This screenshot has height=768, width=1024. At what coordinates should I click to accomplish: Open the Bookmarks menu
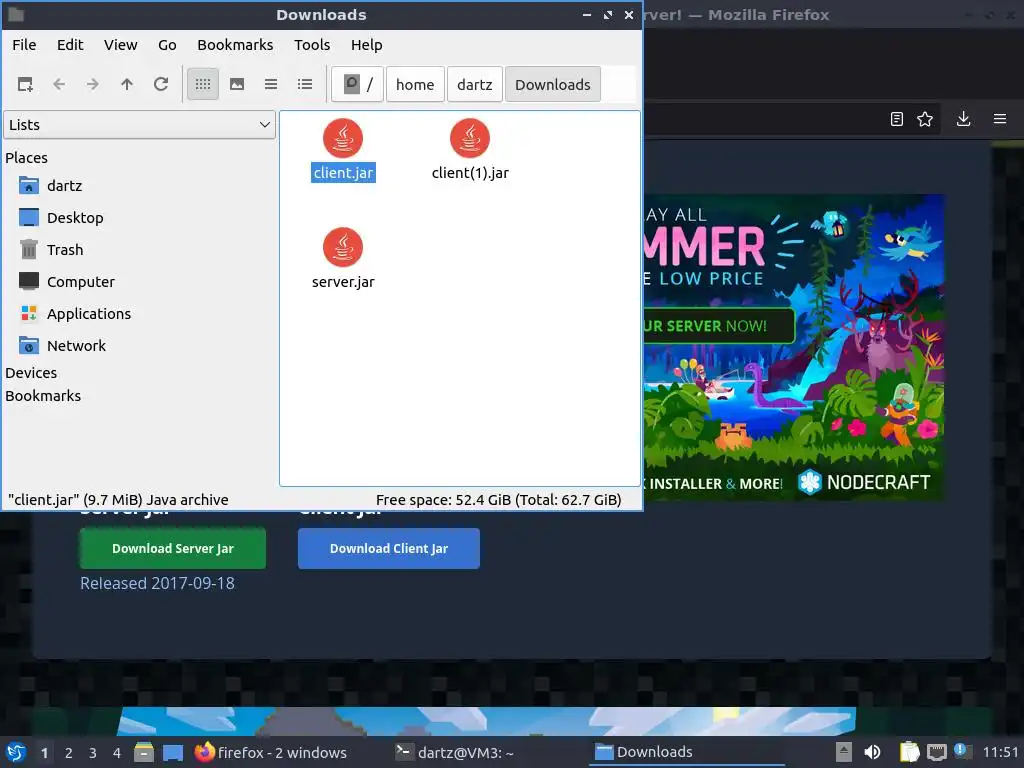pos(235,45)
